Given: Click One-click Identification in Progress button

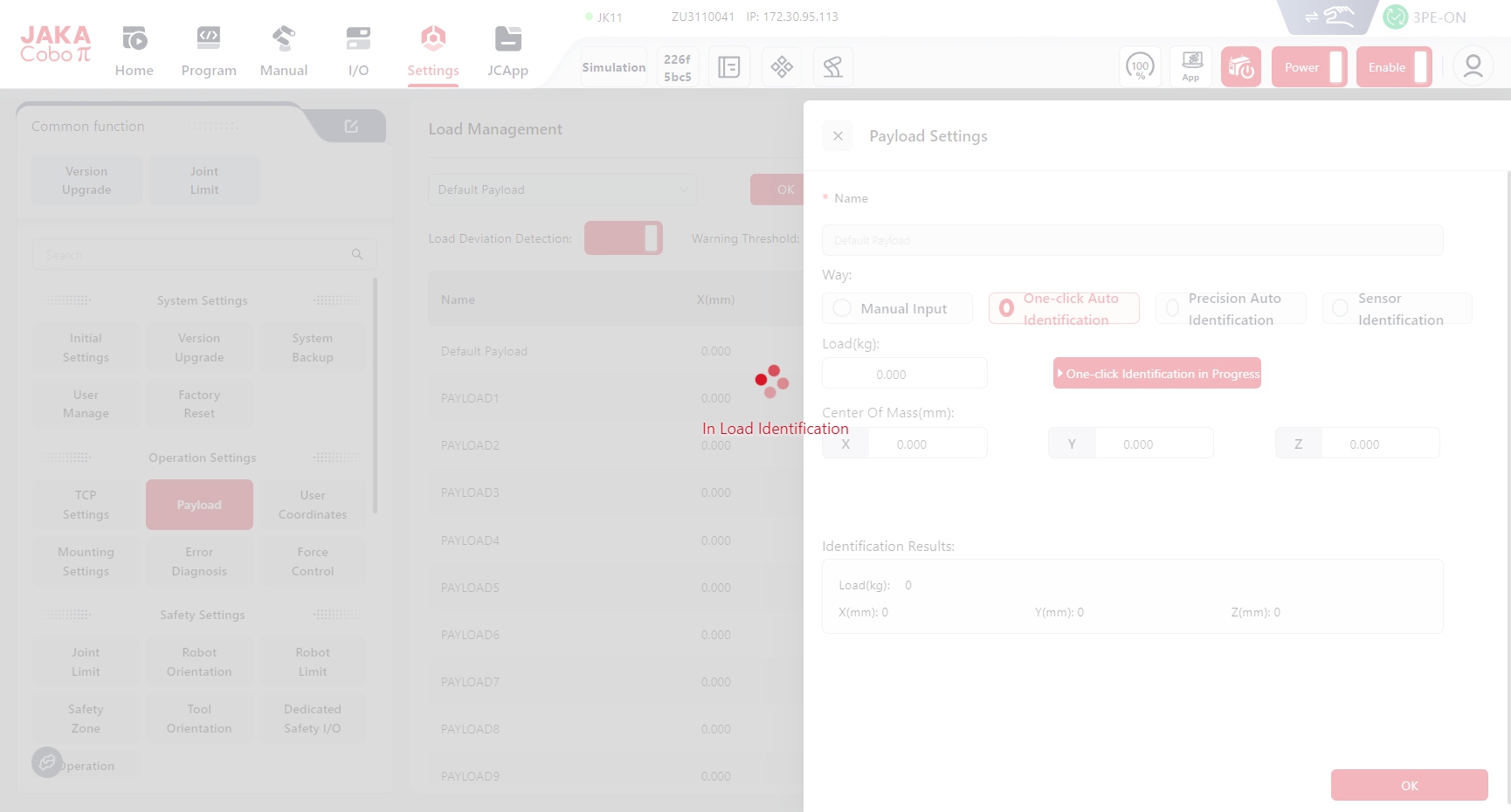Looking at the screenshot, I should [x=1156, y=374].
